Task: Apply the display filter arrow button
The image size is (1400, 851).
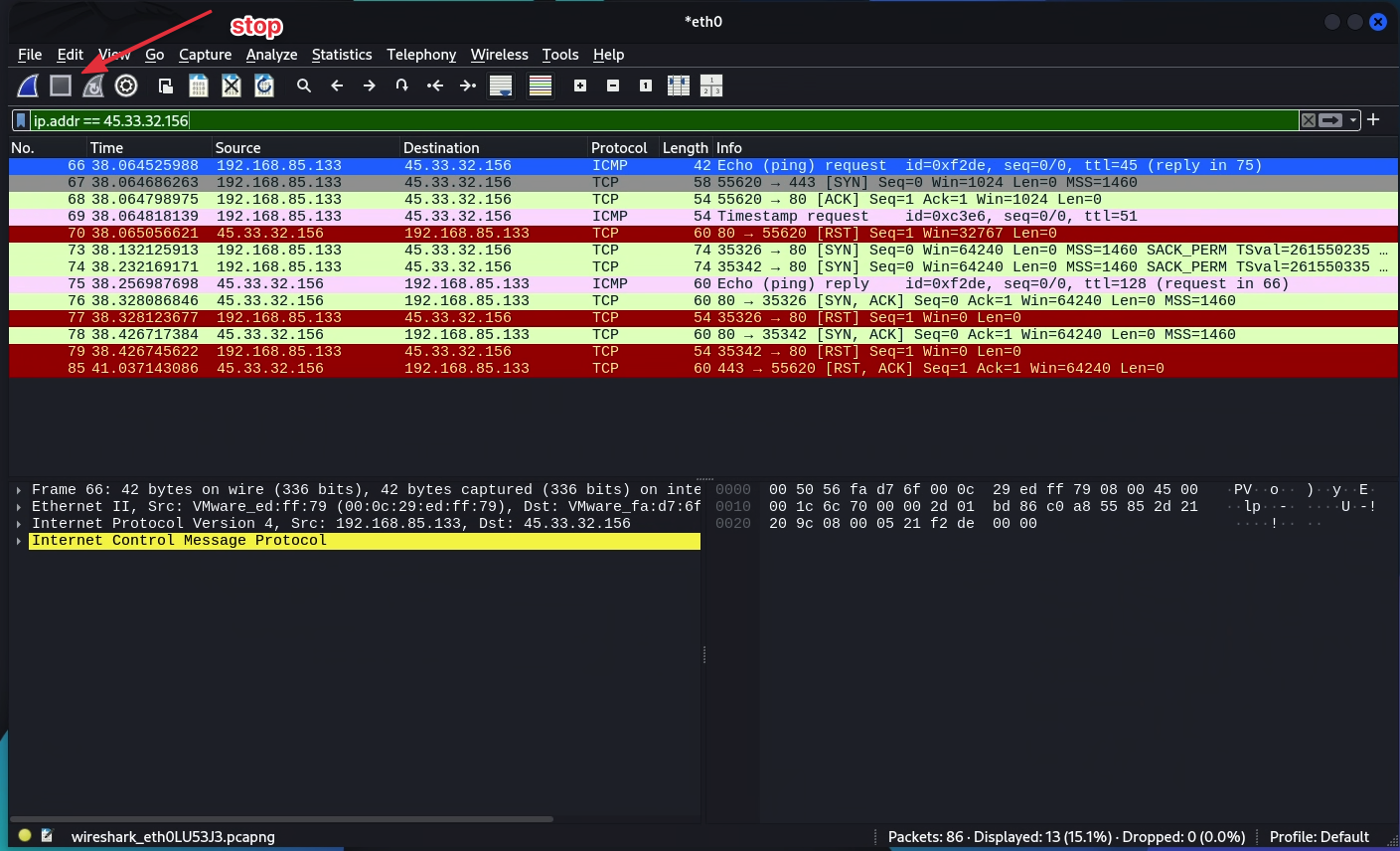Action: click(x=1330, y=120)
